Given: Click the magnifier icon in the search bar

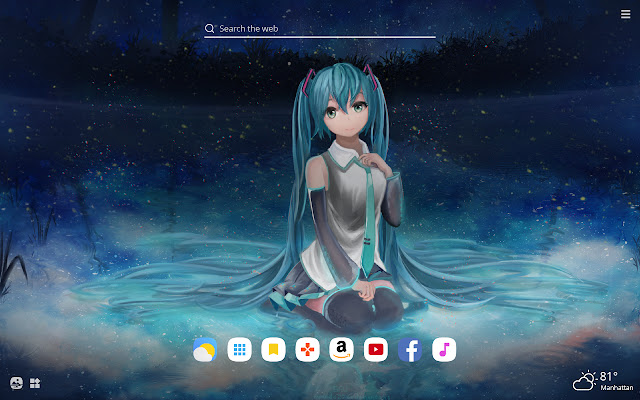Looking at the screenshot, I should click(x=209, y=28).
